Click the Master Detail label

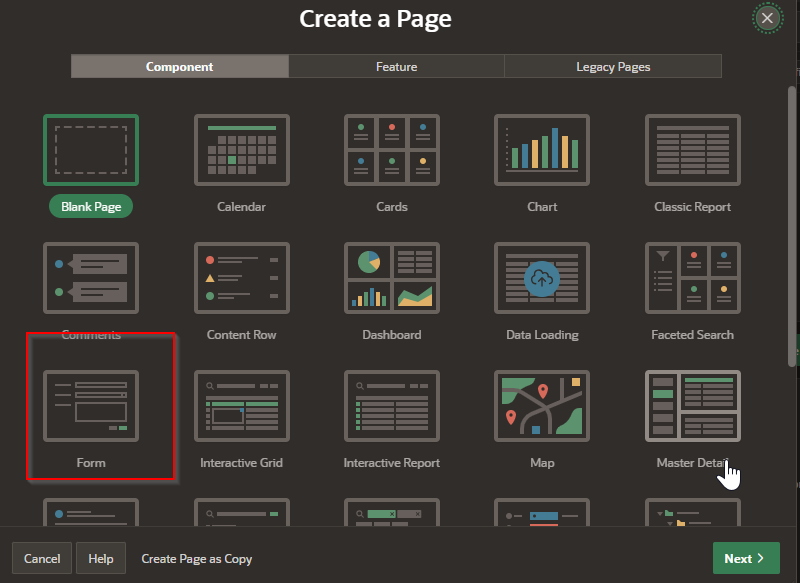coord(692,463)
